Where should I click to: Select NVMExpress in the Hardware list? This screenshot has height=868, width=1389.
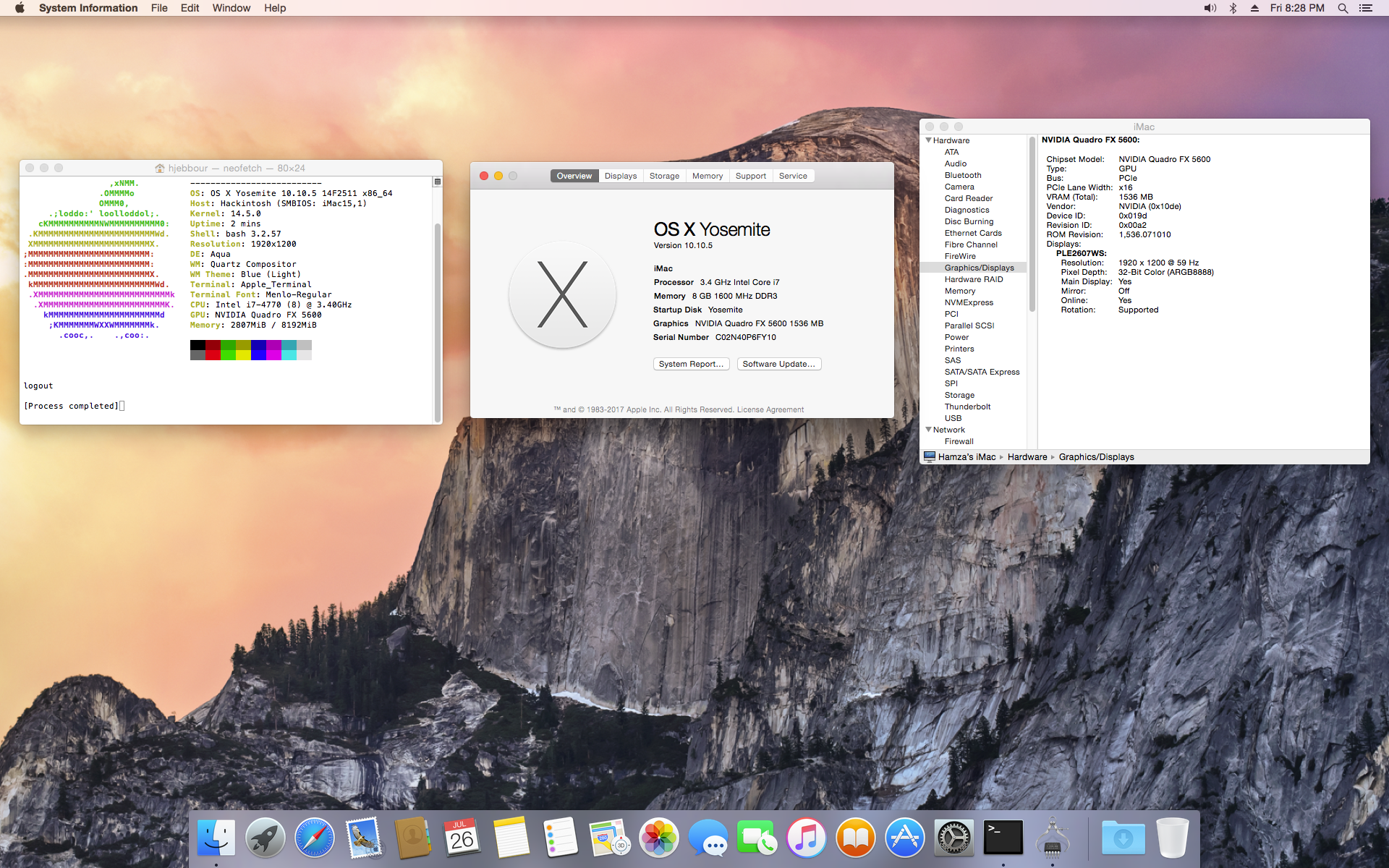tap(969, 302)
